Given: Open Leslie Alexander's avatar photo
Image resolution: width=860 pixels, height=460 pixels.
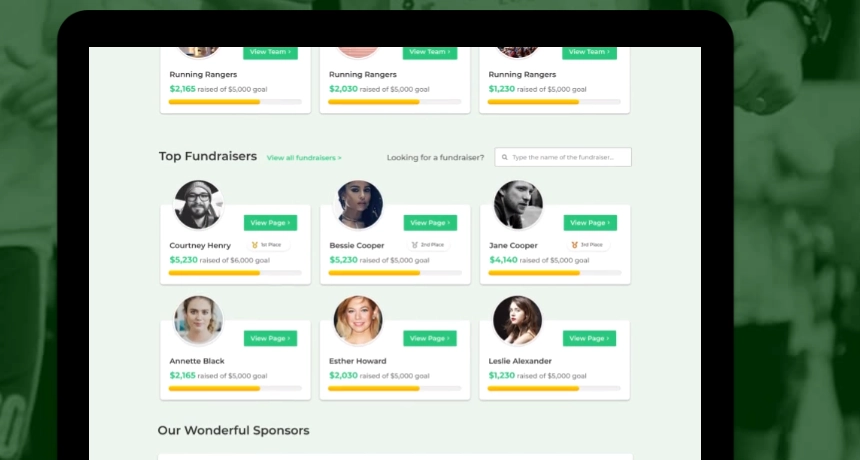Looking at the screenshot, I should tap(517, 320).
